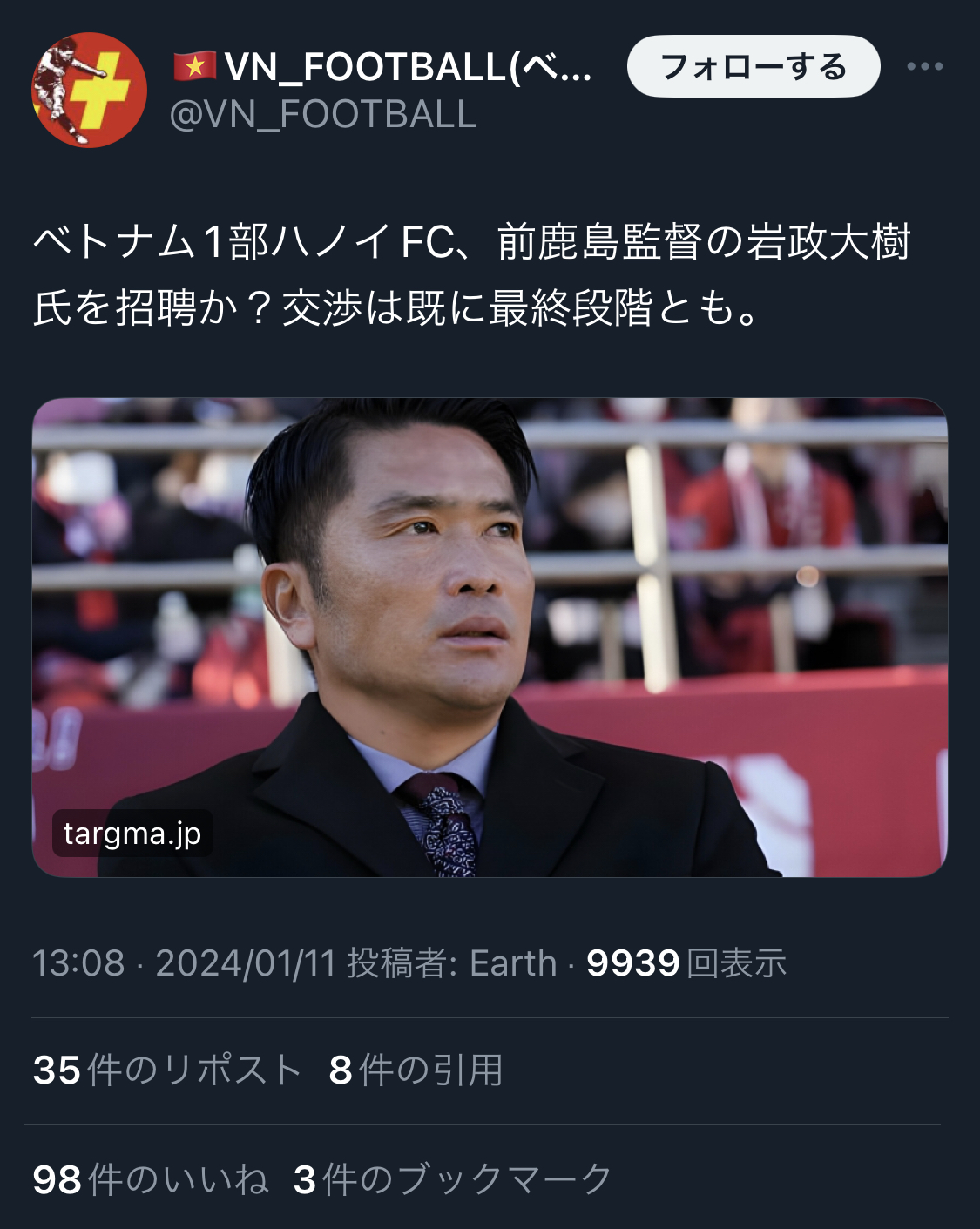Click the リポスト label text
The image size is (980, 1229).
point(232,1070)
